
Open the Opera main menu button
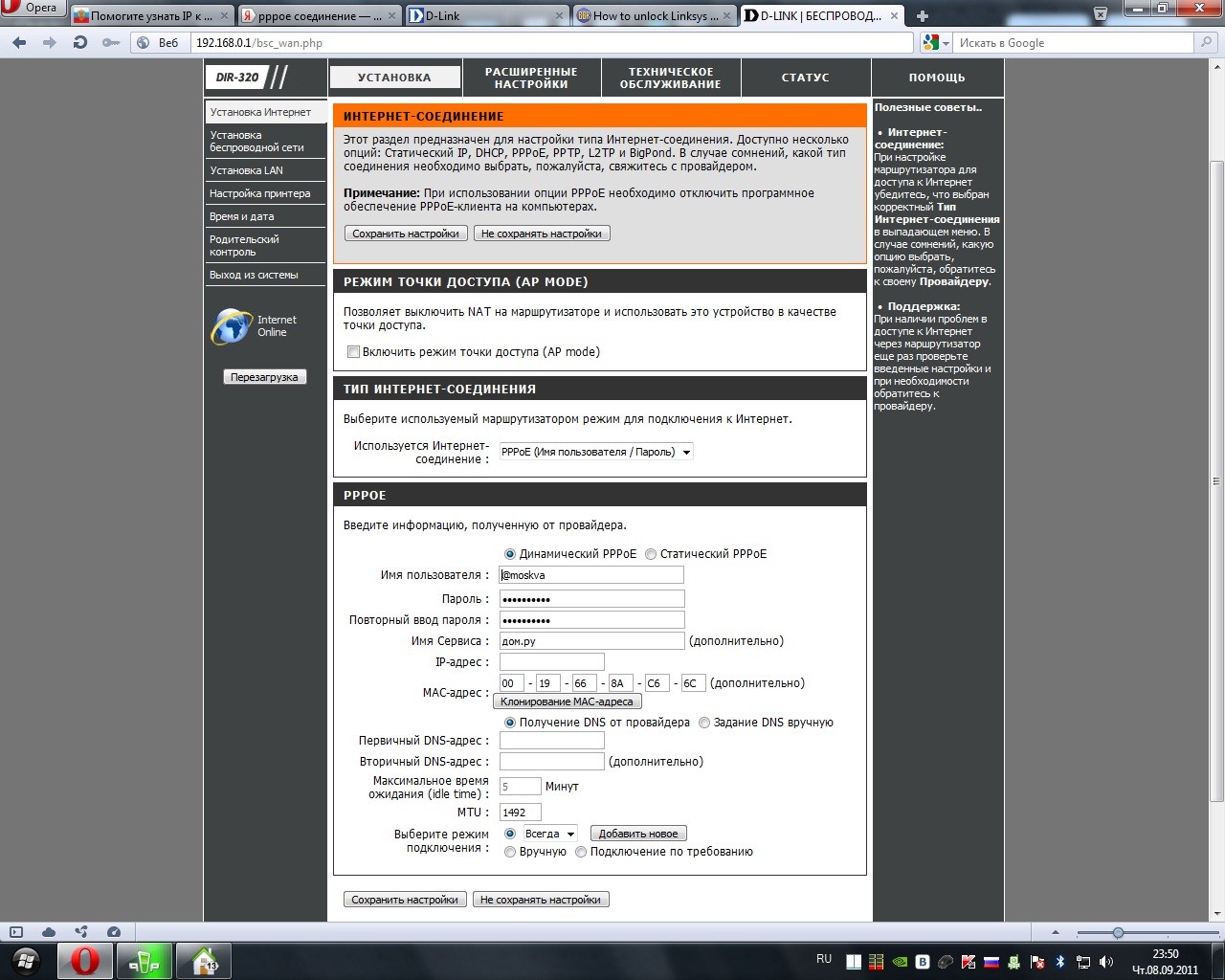33,8
